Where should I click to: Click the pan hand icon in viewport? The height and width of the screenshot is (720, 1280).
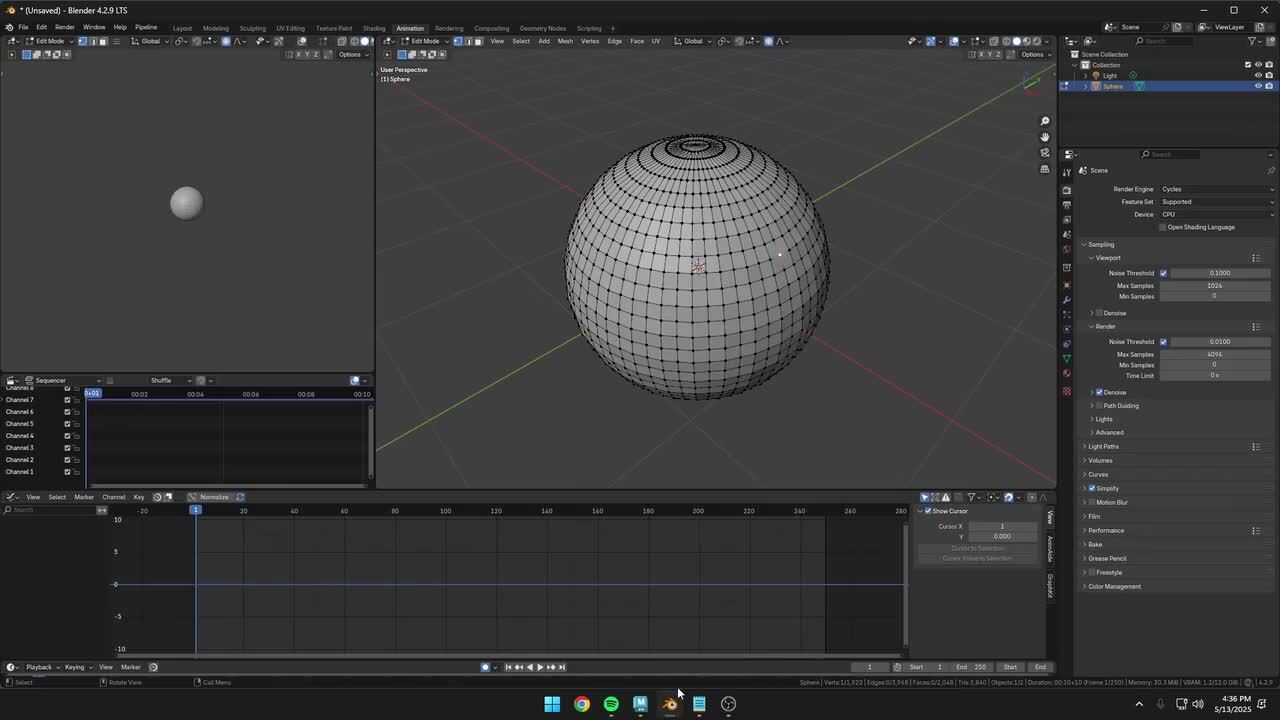coord(1045,137)
